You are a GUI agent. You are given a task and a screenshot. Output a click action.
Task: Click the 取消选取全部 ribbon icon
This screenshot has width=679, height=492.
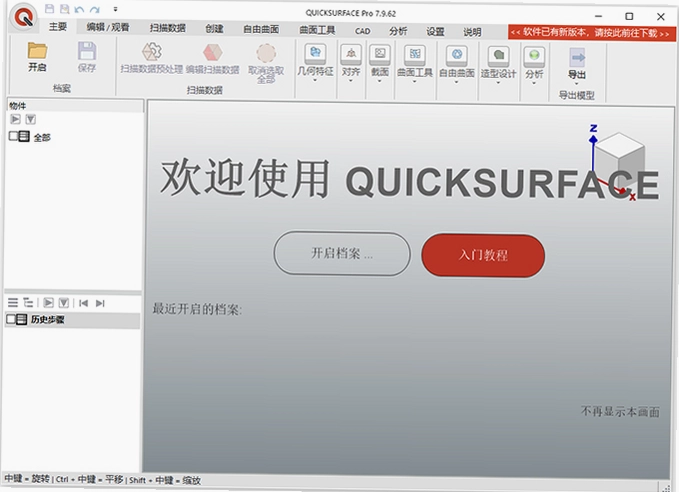click(266, 53)
